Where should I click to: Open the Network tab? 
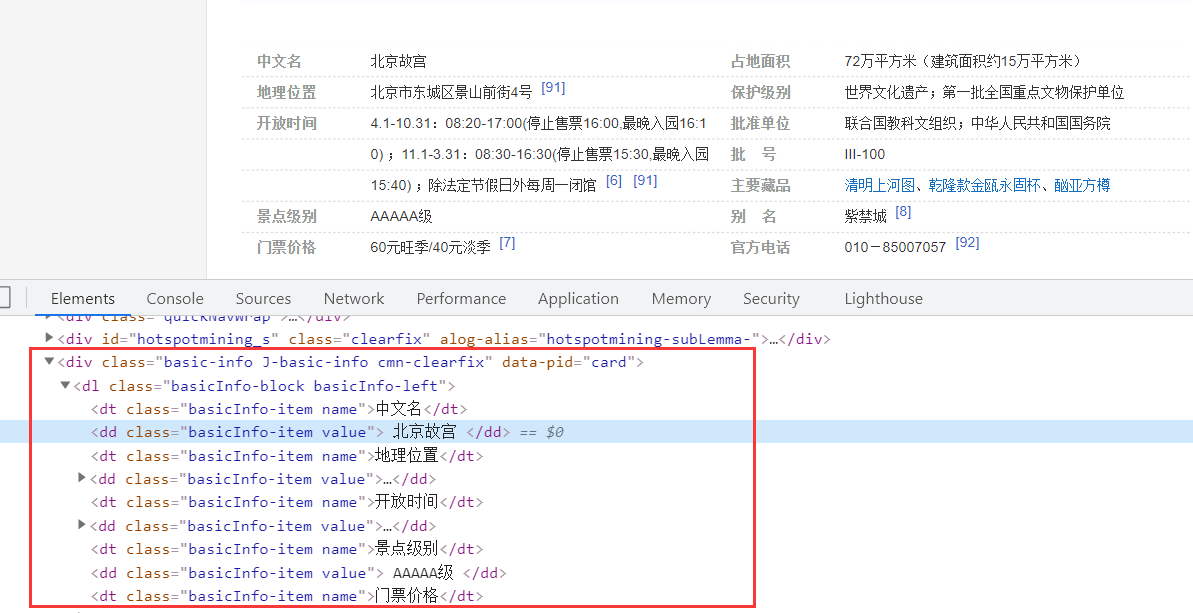[x=354, y=299]
